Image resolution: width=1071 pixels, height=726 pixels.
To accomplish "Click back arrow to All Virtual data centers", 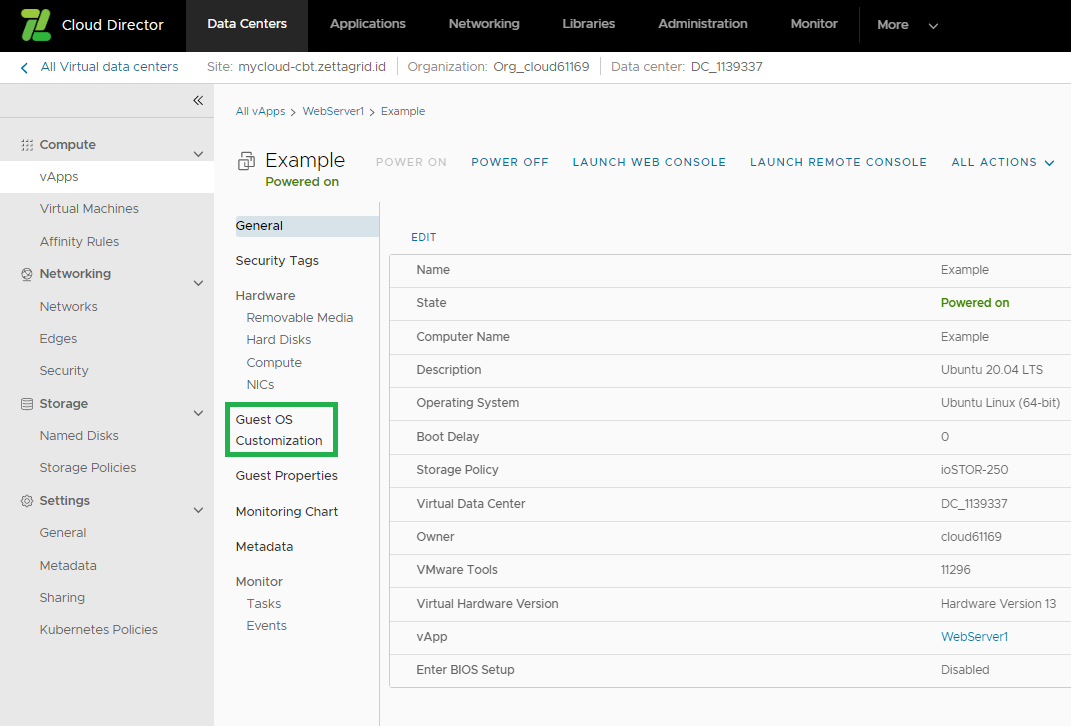I will pos(25,68).
